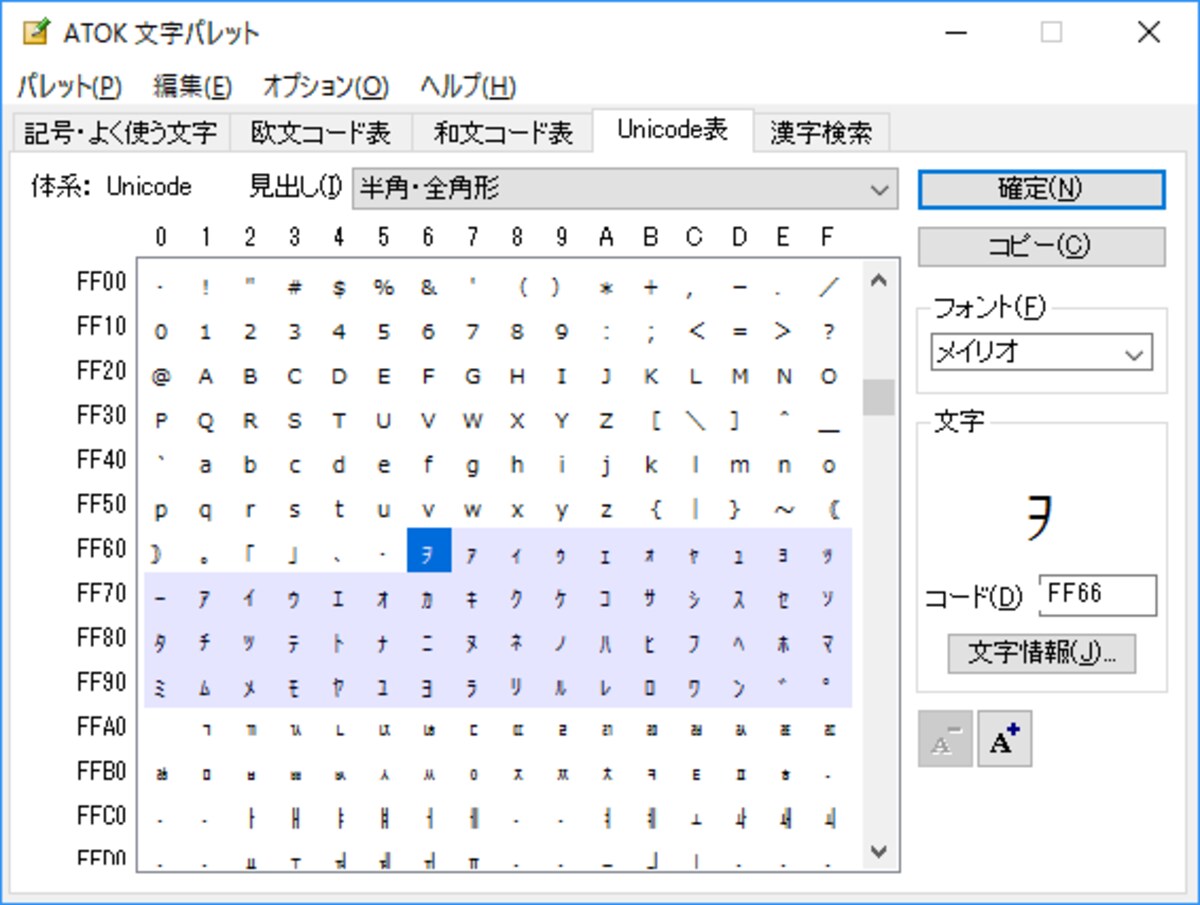Screen dimensions: 1200x905
Task: Click the scroll down arrow of character table
Action: (879, 851)
